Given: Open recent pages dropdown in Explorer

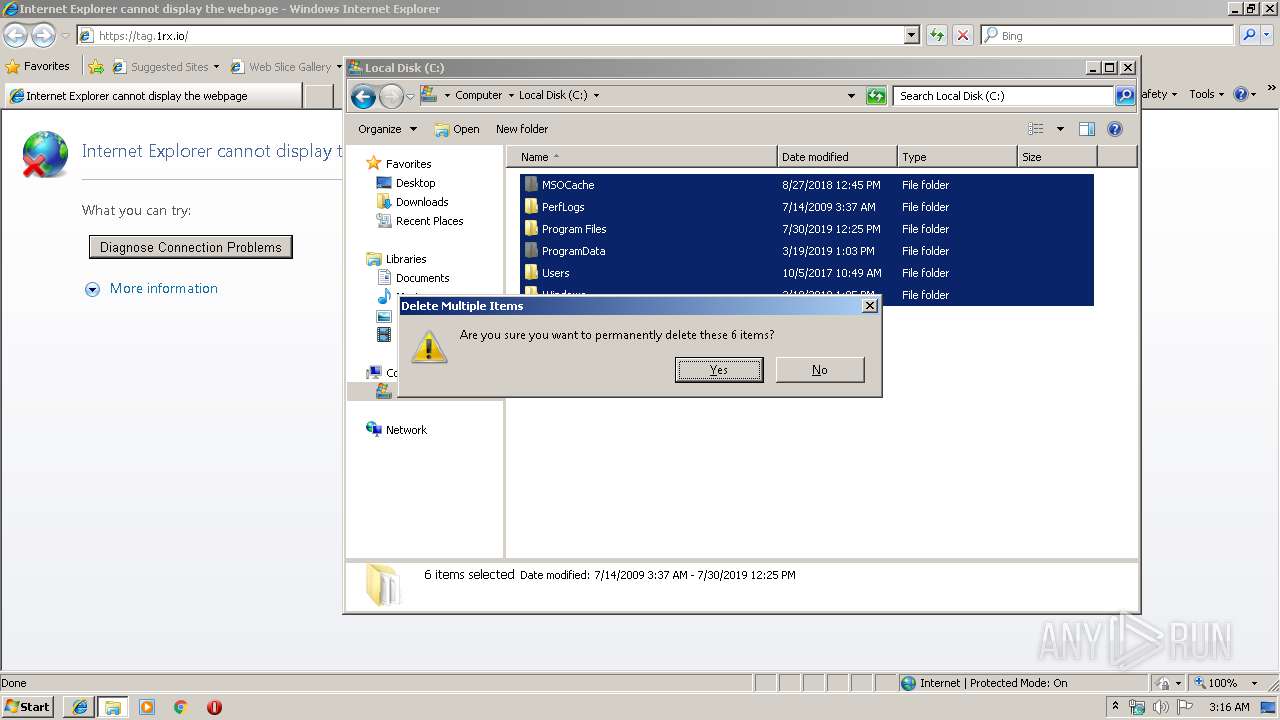Looking at the screenshot, I should pyautogui.click(x=410, y=96).
